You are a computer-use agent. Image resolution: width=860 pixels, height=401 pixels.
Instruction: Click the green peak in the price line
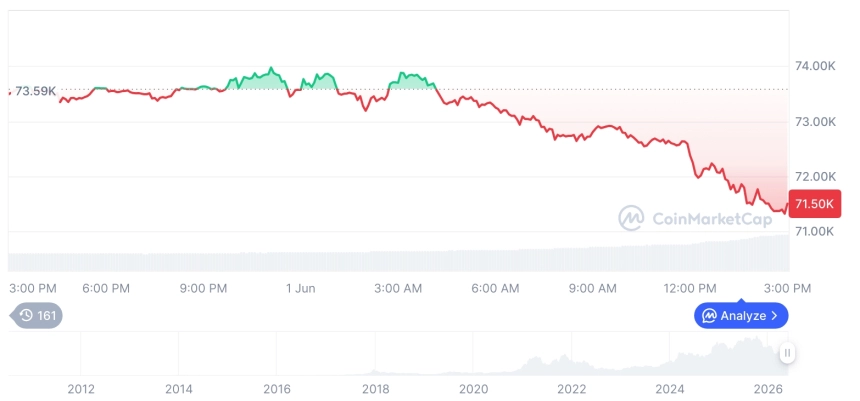271,69
